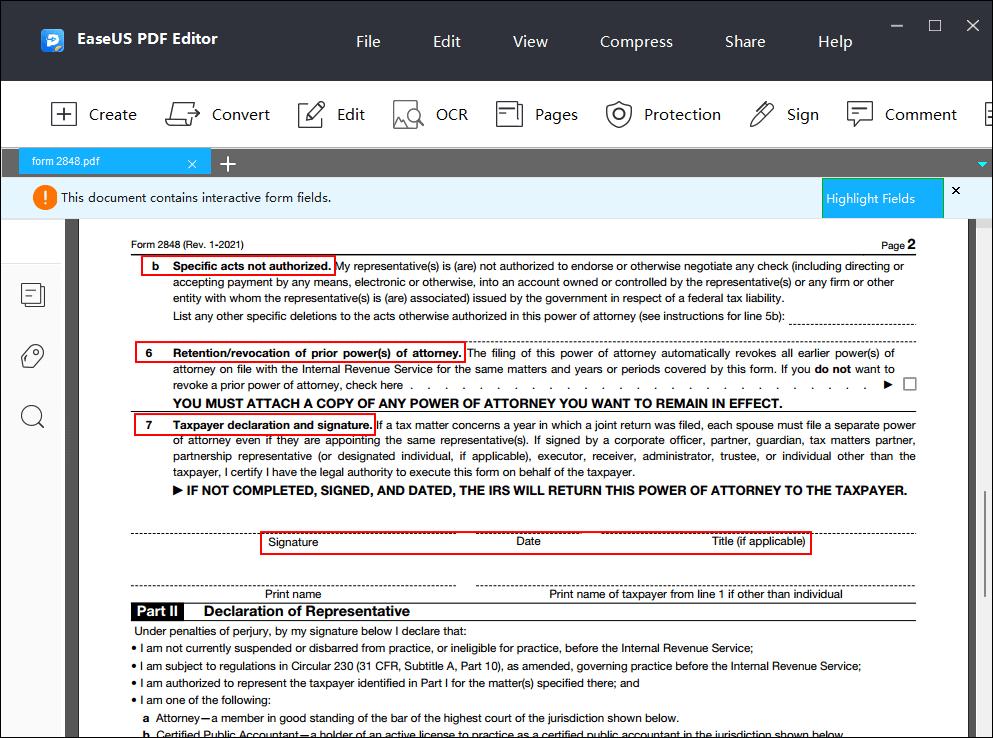Viewport: 993px width, 738px height.
Task: Click the Edit pencil icon in toolbar
Action: point(311,115)
